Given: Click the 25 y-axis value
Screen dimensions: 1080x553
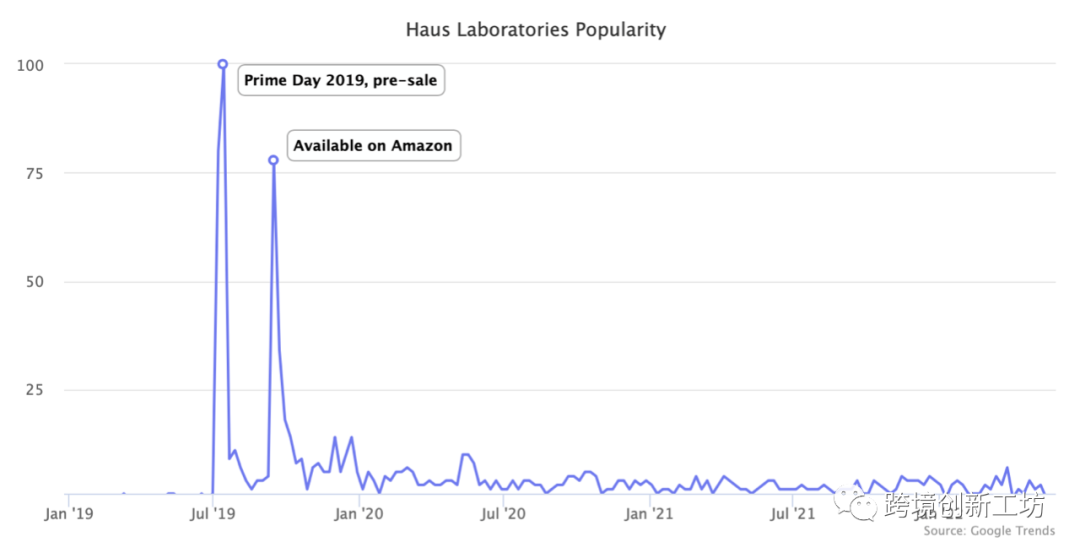Looking at the screenshot, I should click(x=34, y=390).
